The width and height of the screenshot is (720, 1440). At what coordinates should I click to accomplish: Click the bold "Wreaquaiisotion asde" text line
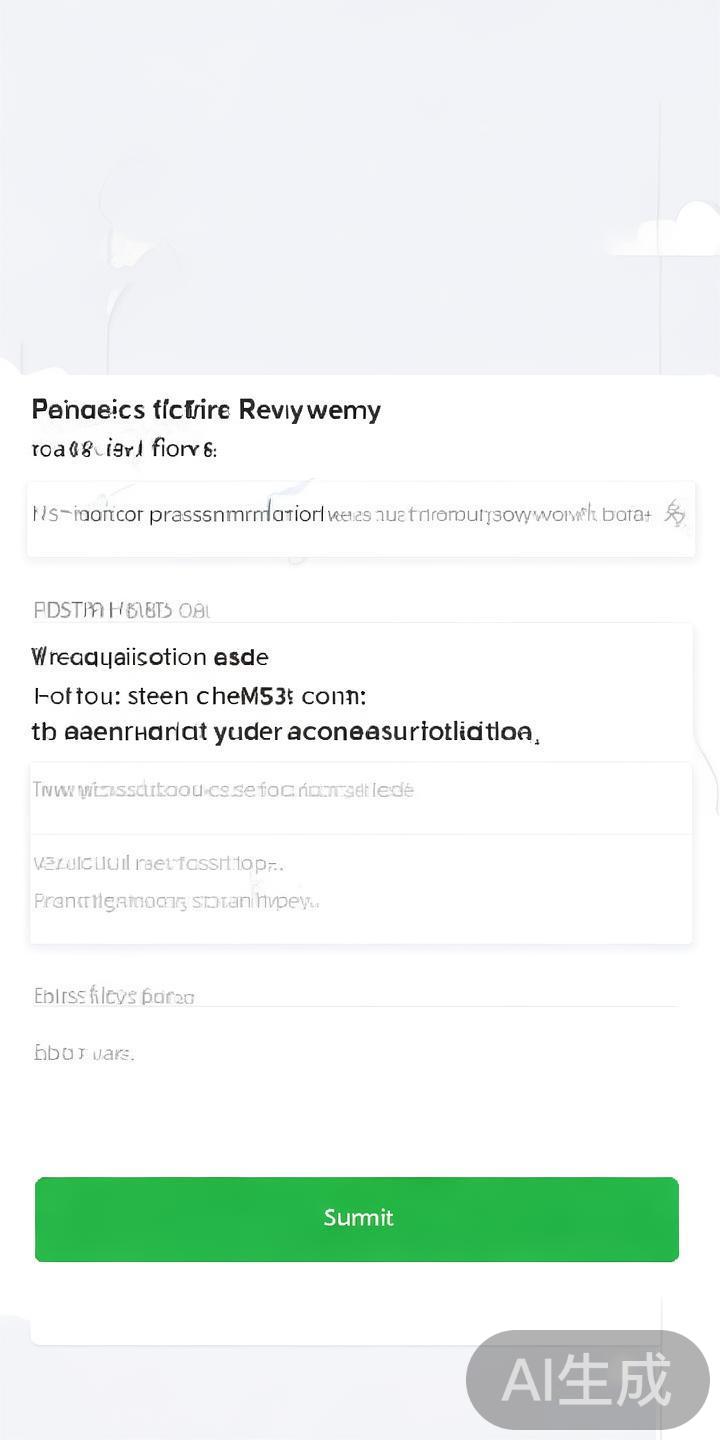pos(150,657)
